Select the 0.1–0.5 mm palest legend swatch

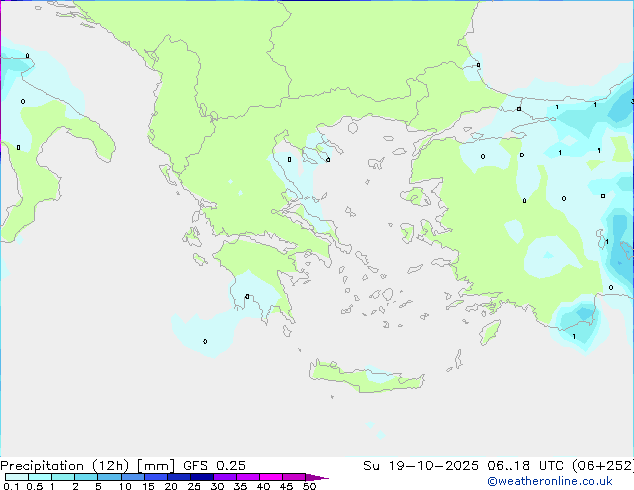[17, 477]
